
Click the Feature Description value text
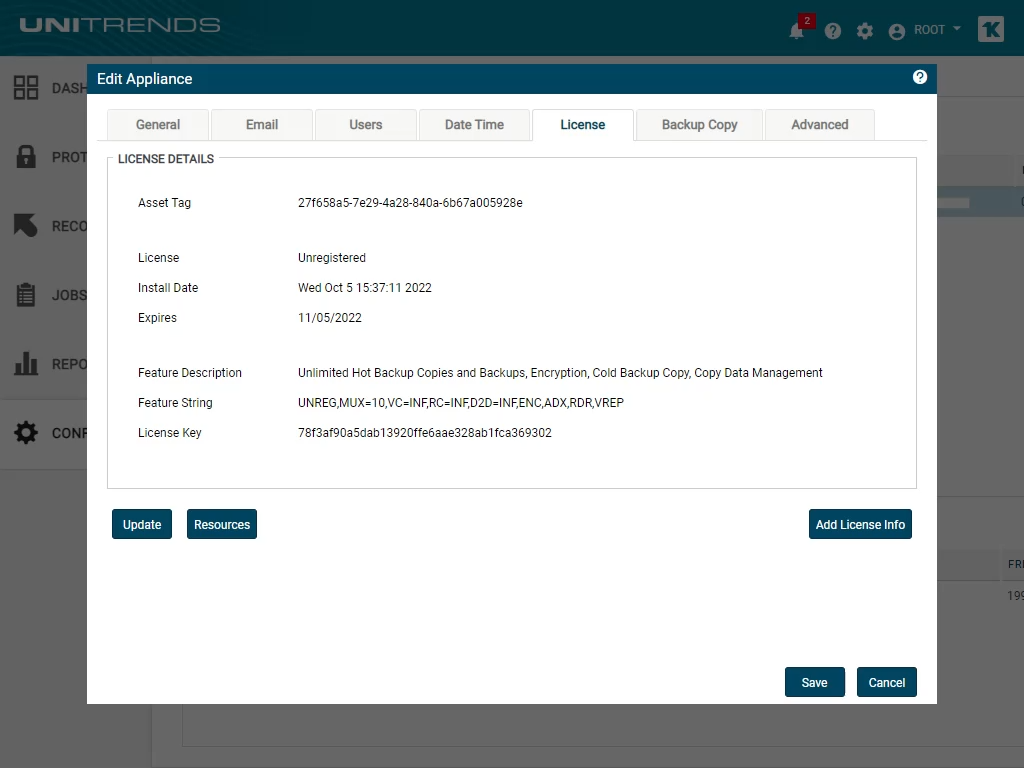point(560,373)
